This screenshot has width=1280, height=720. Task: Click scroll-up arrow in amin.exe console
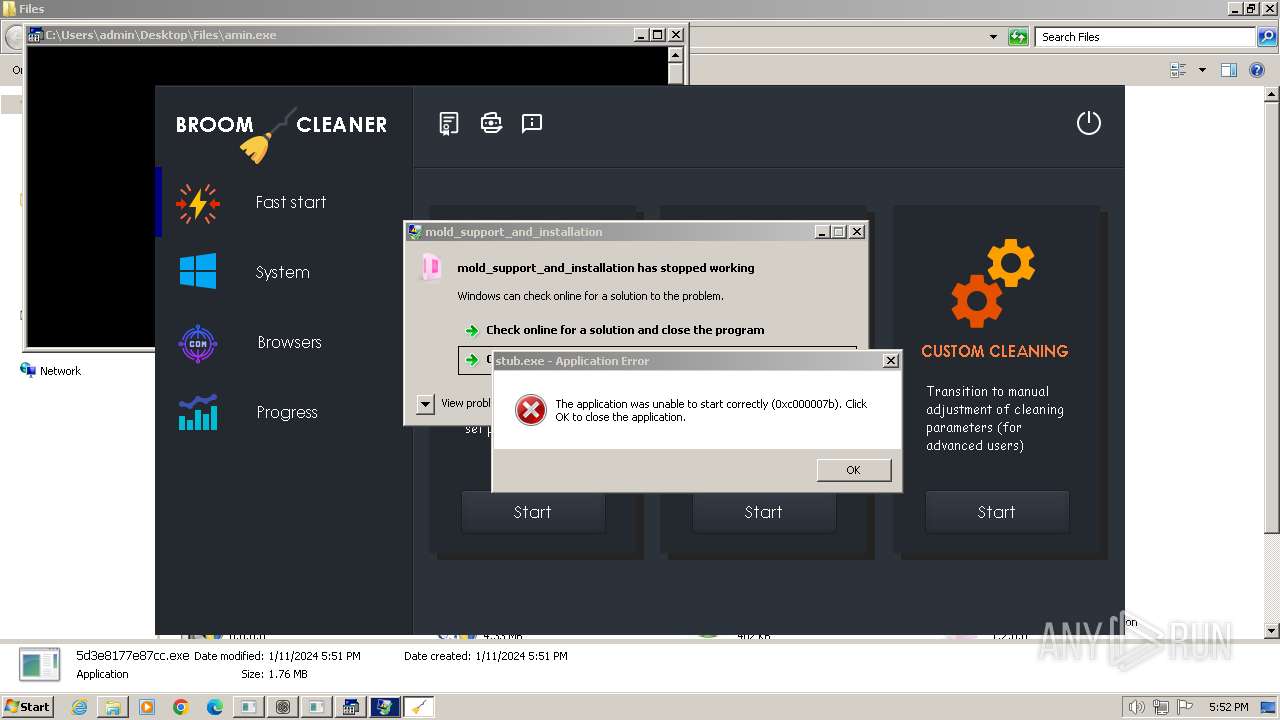pyautogui.click(x=676, y=54)
